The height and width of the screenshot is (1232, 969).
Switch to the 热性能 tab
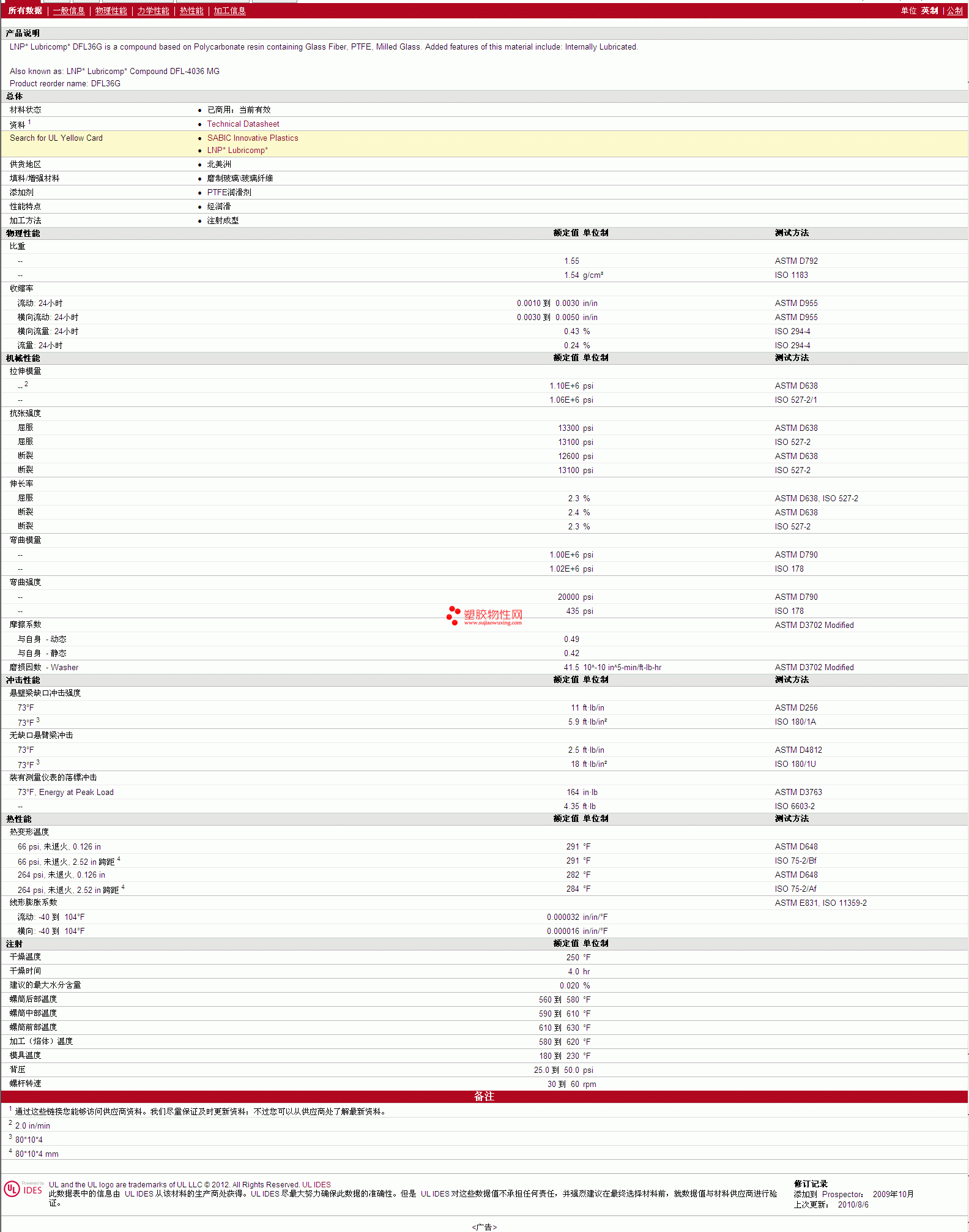pos(191,11)
